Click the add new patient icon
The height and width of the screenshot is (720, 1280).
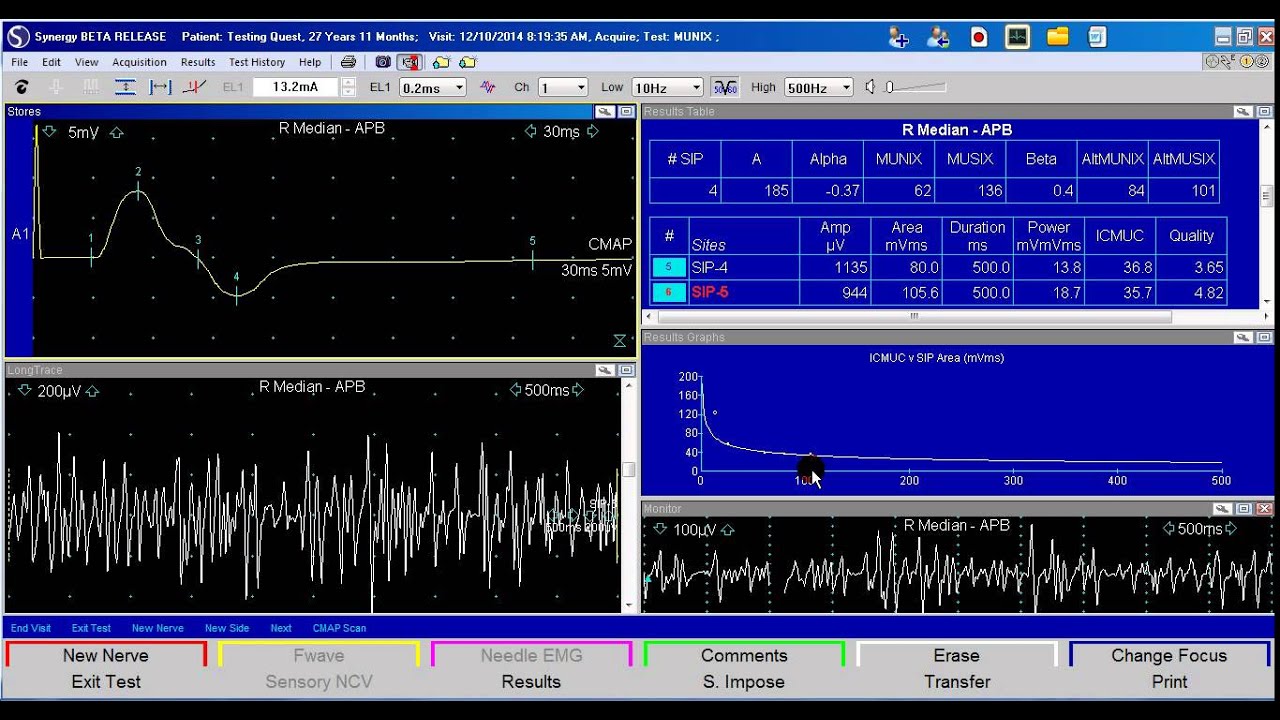898,37
